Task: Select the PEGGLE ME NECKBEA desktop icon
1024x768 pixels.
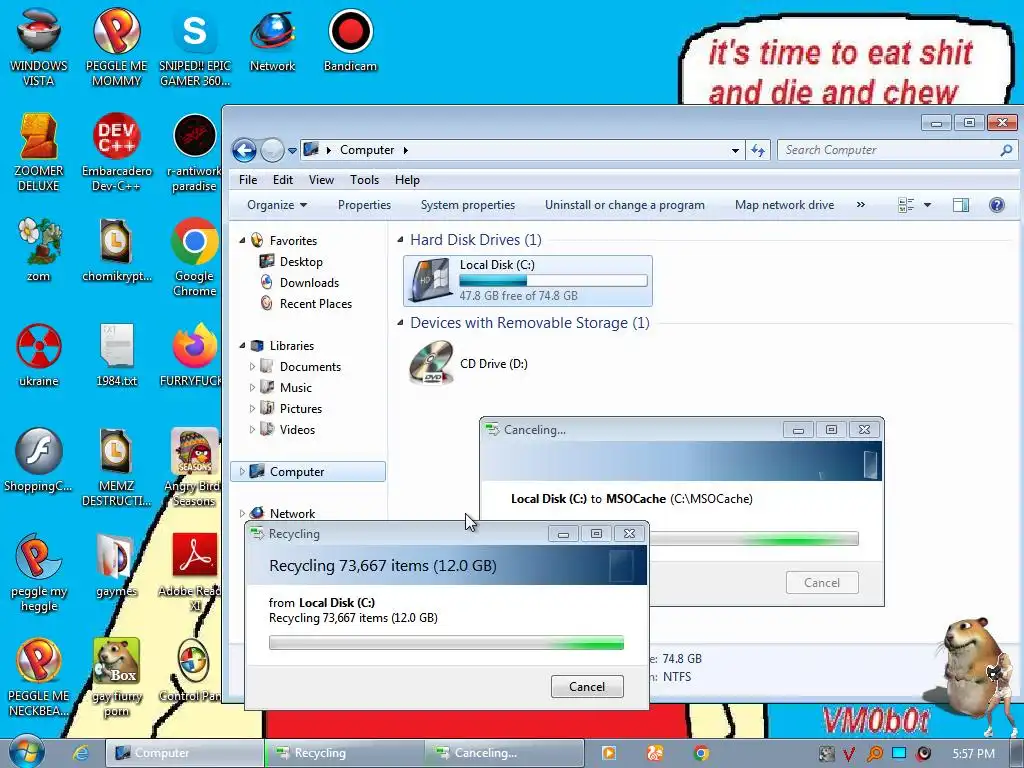Action: (x=39, y=677)
